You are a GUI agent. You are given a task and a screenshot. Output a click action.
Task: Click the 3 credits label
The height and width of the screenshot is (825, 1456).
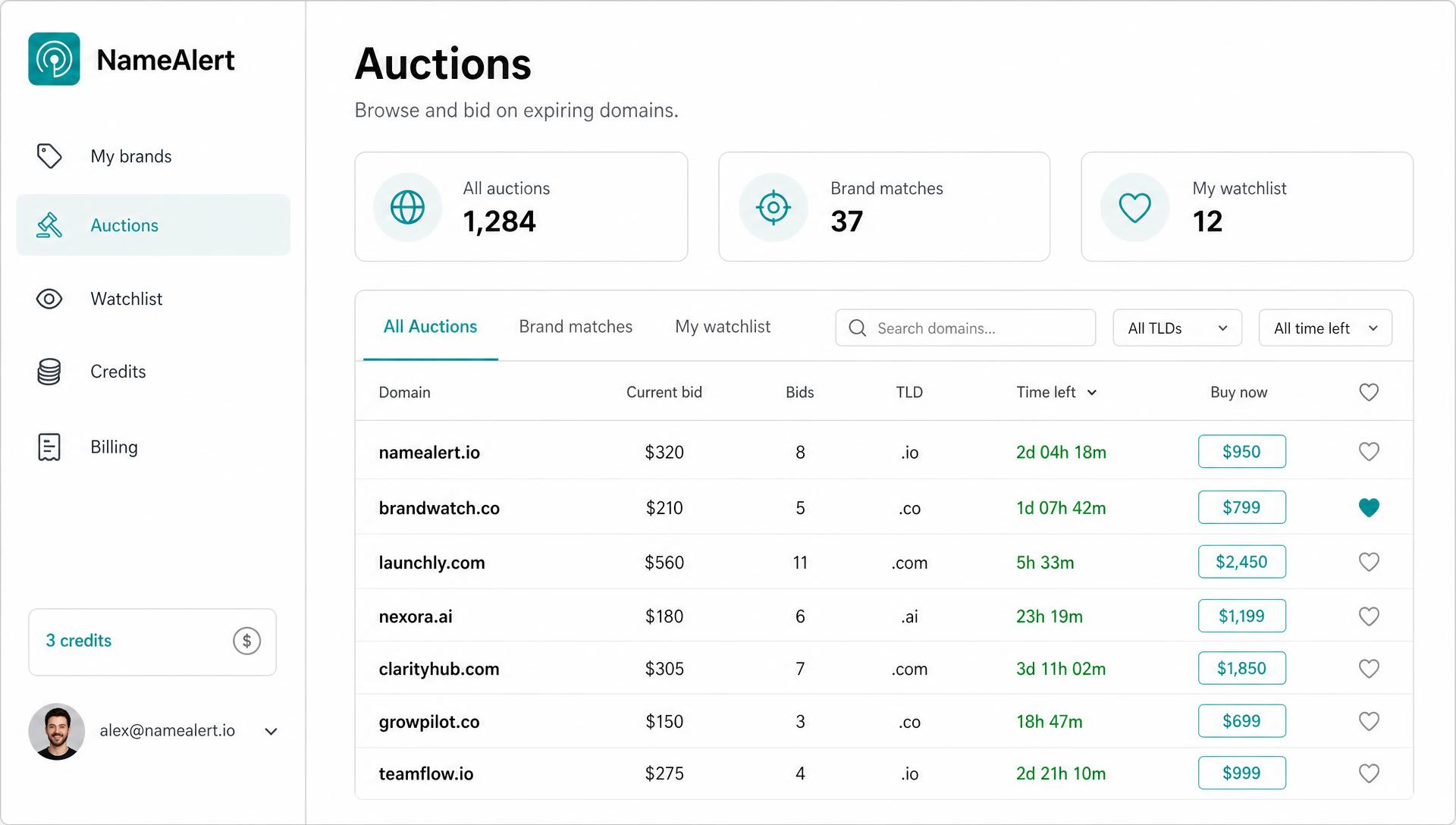[x=78, y=641]
